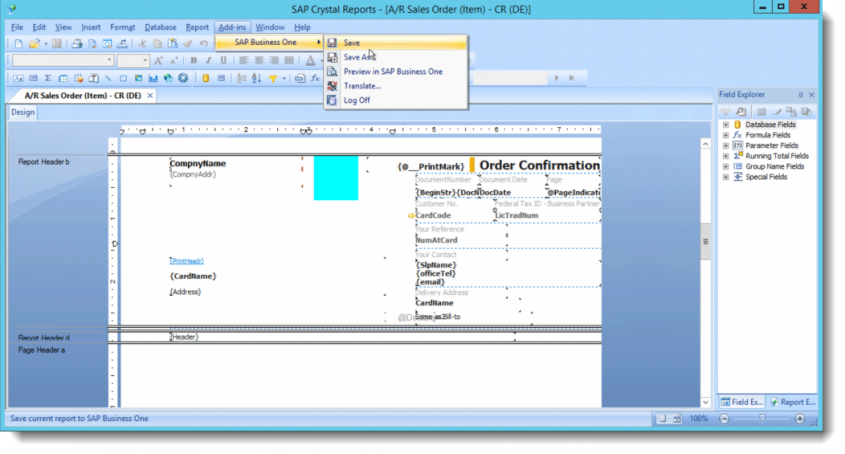This screenshot has width=845, height=454.
Task: Click the PrintHeadr hyperlink field
Action: [x=186, y=261]
